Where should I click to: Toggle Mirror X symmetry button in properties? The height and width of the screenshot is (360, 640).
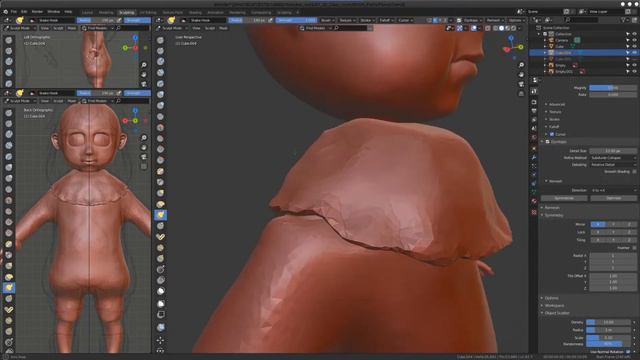[x=598, y=224]
